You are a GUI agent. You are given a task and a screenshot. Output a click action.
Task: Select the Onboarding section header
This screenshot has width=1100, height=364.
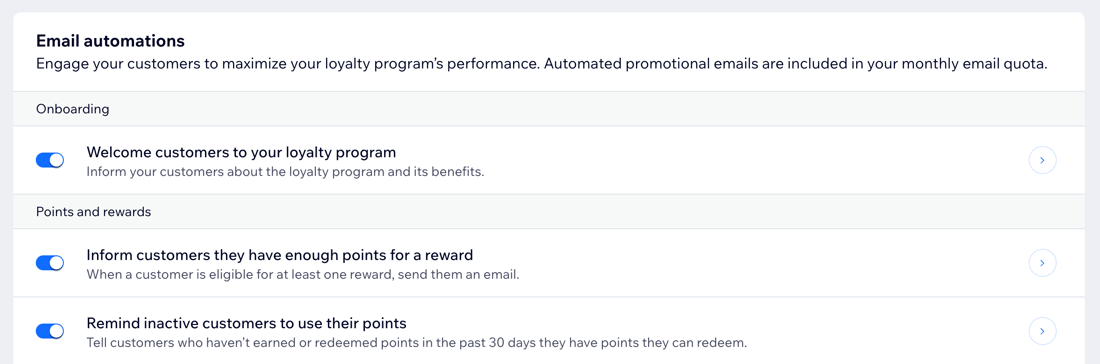point(549,109)
